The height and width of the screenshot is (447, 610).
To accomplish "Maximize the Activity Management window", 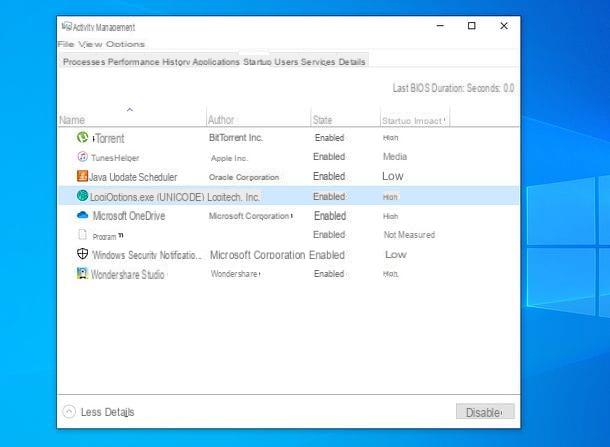I will click(x=472, y=26).
